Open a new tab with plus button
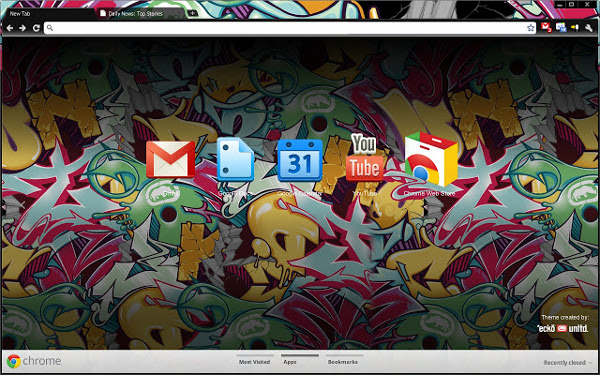Viewport: 600px width, 375px height. pos(193,13)
